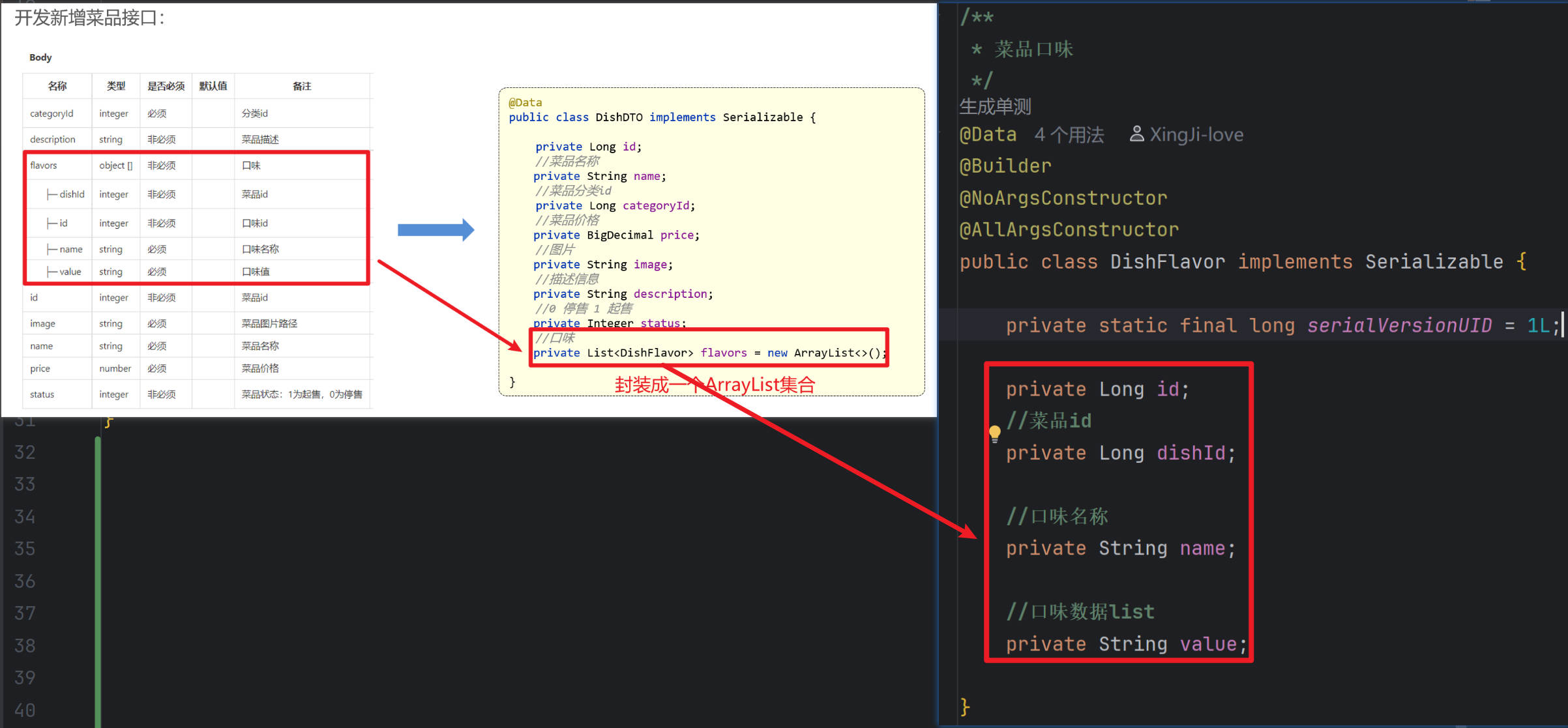Show the 4 个用法 usages hint
Screen dimensions: 1568x728
pyautogui.click(x=1069, y=135)
